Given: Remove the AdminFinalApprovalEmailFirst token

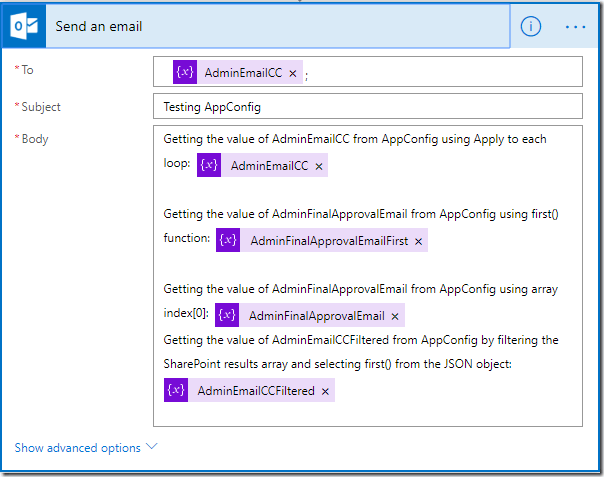Looking at the screenshot, I should click(x=418, y=241).
